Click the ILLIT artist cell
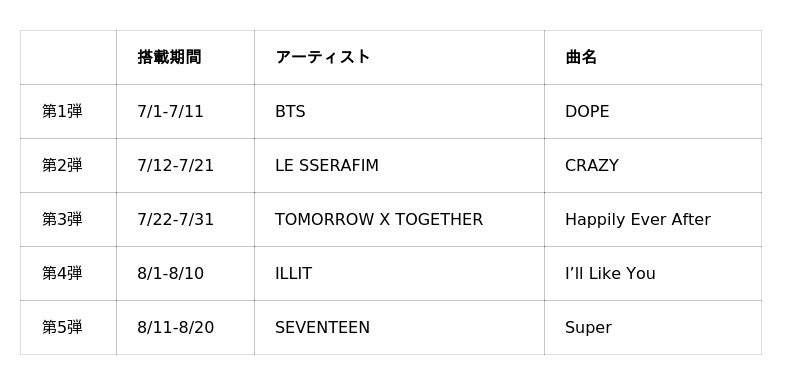Image resolution: width=800 pixels, height=385 pixels. 293,273
